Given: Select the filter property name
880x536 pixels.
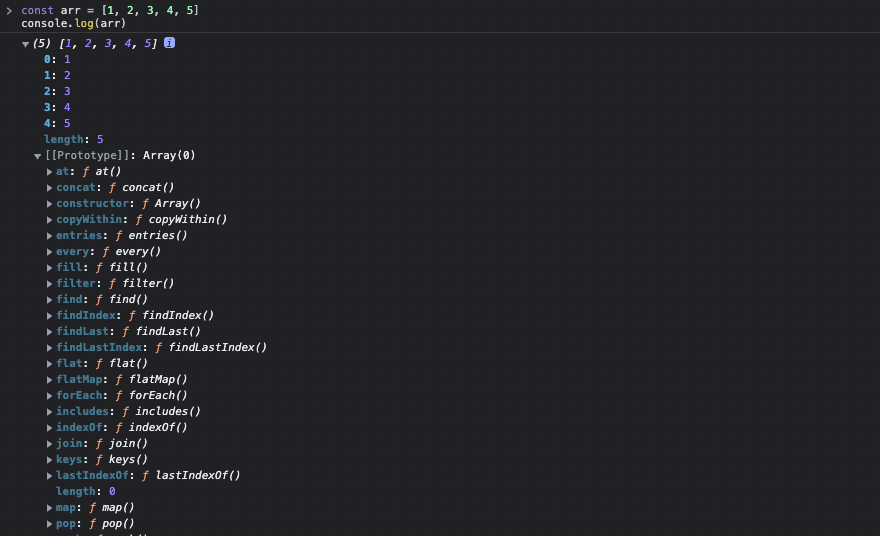Looking at the screenshot, I should pyautogui.click(x=75, y=283).
